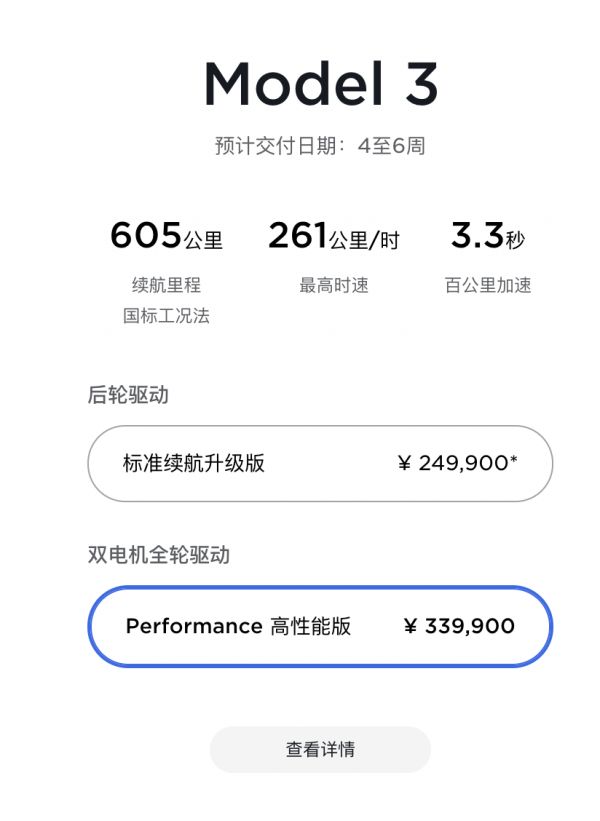Click the ¥ 339,900 price
Screen dimensions: 600x821
tap(459, 626)
